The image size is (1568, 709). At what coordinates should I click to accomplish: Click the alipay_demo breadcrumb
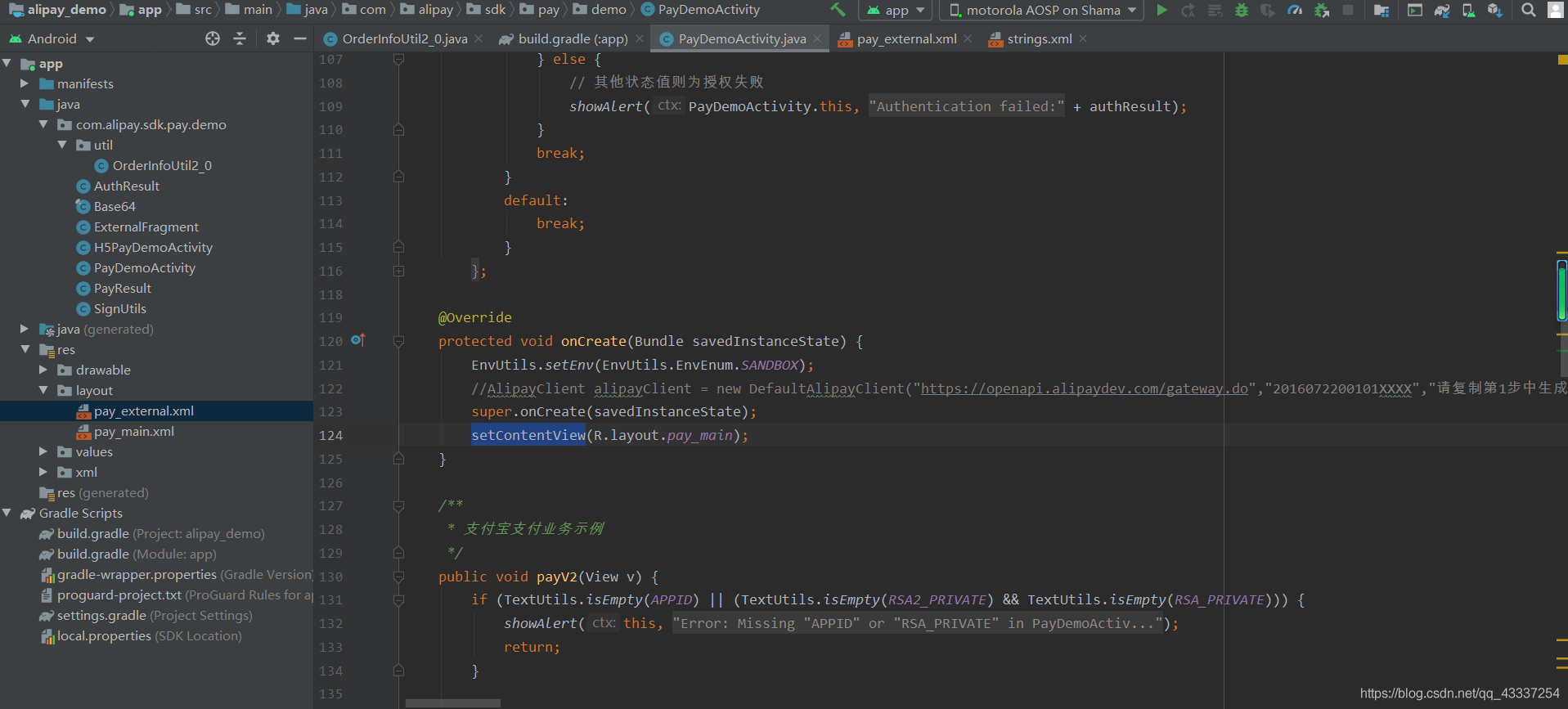click(59, 10)
